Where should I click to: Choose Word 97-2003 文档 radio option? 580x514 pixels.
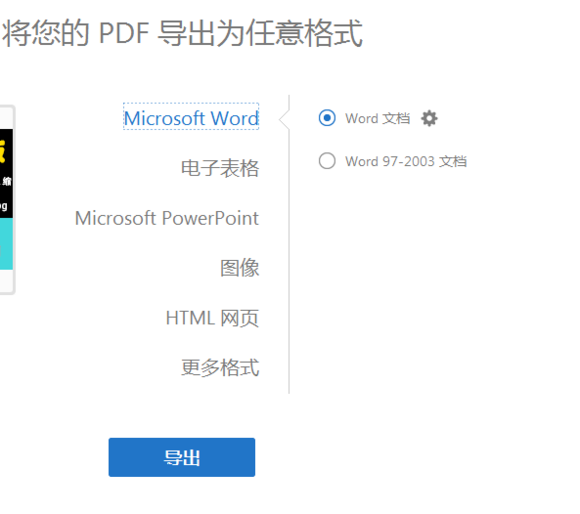[x=327, y=161]
